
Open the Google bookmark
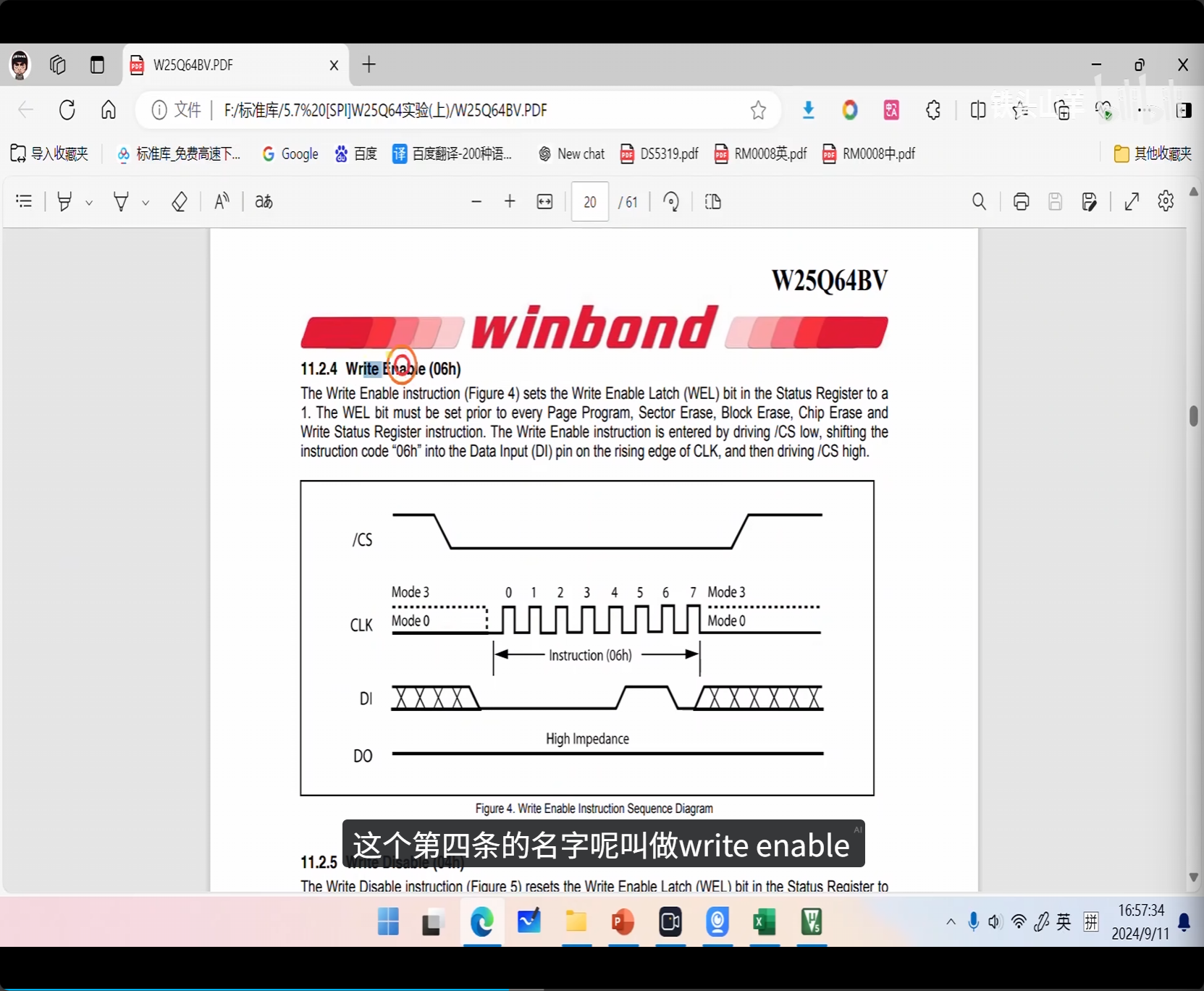(290, 153)
